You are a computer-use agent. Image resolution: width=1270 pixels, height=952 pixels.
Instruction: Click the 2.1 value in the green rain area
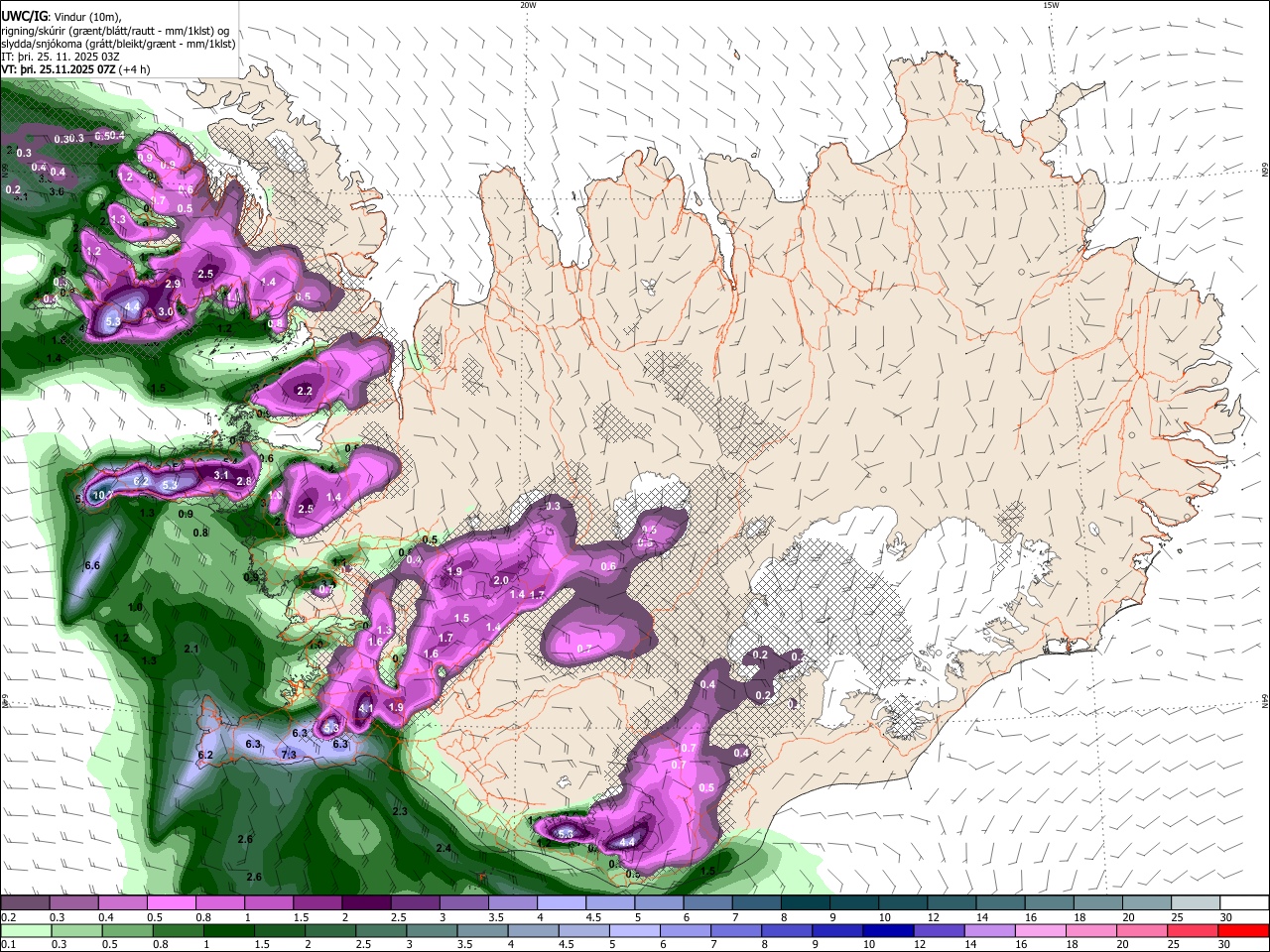click(x=192, y=649)
